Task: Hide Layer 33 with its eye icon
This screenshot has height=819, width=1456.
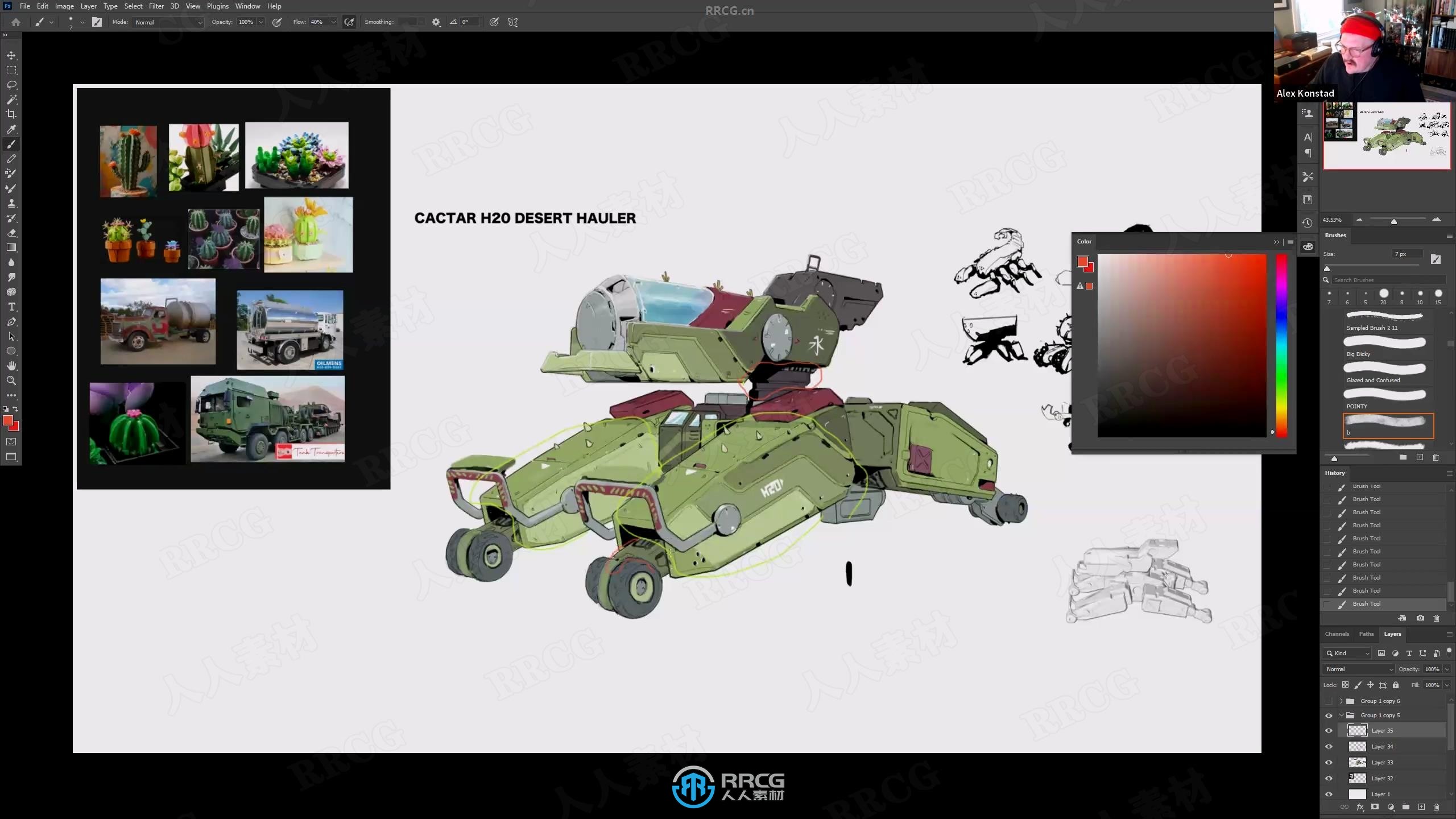Action: click(x=1329, y=763)
